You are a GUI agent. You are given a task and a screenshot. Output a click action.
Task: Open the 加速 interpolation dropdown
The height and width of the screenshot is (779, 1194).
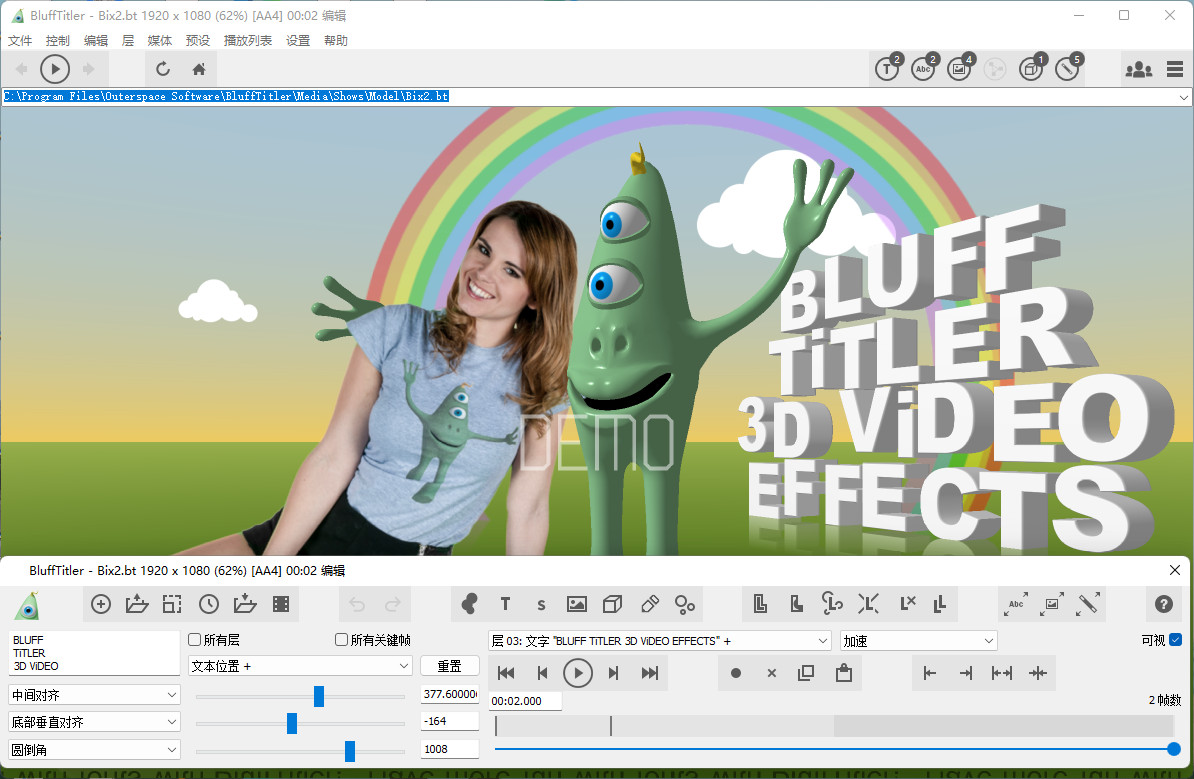[918, 641]
